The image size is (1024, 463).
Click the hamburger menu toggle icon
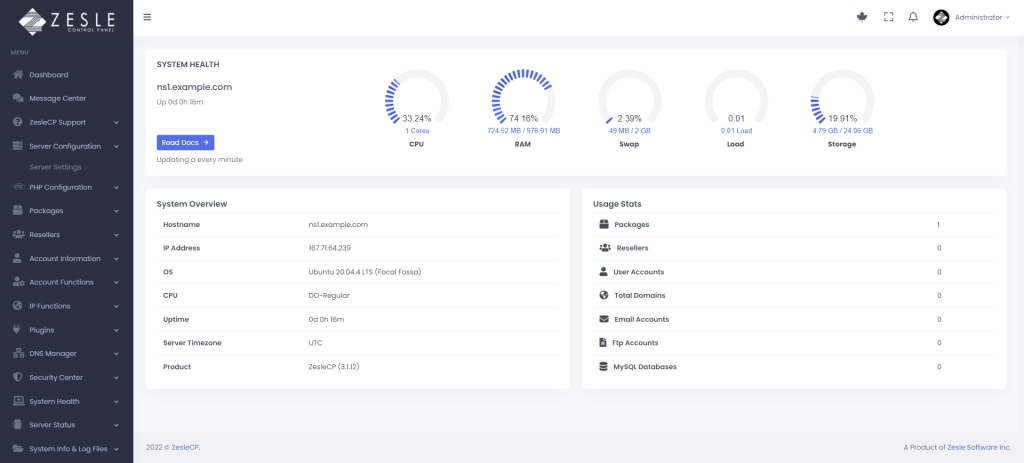tap(148, 17)
